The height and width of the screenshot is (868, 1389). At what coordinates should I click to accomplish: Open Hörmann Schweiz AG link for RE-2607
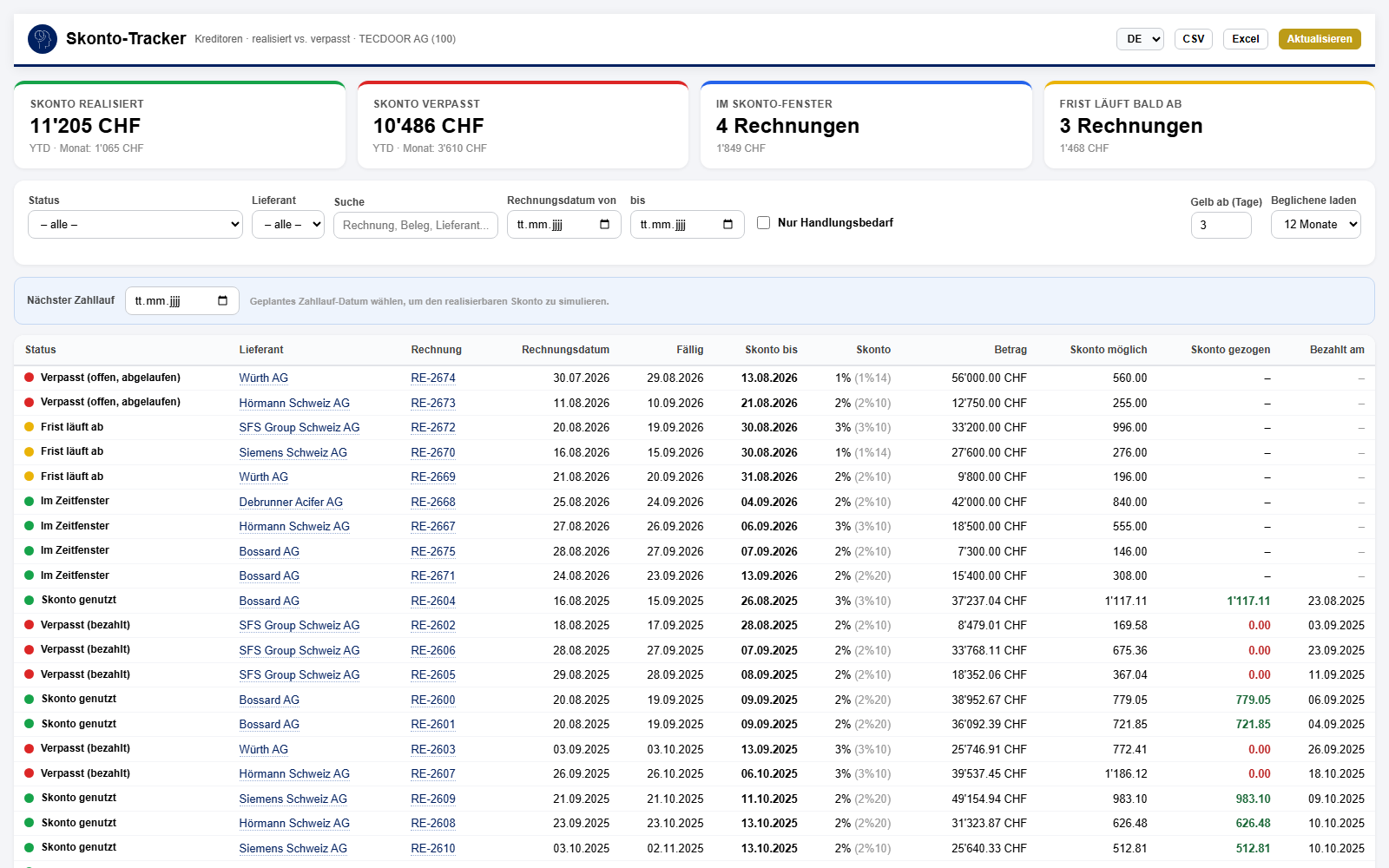294,773
